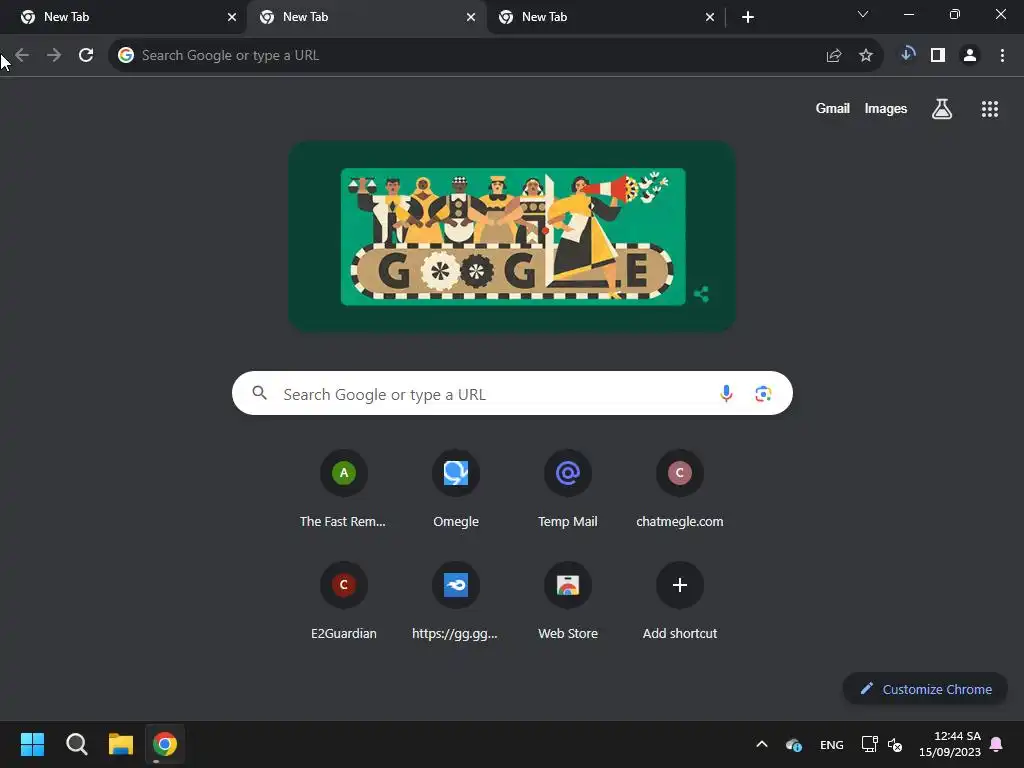Open Windows taskbar search
The width and height of the screenshot is (1024, 768).
76,744
